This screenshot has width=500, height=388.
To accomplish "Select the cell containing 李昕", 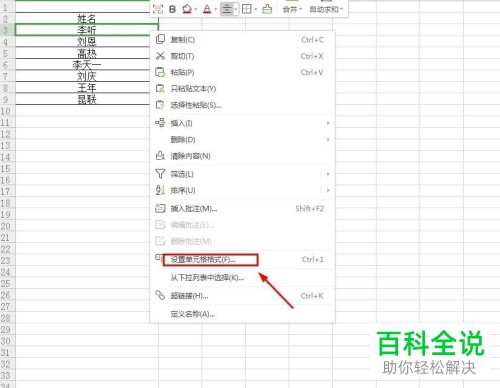I will click(x=87, y=30).
